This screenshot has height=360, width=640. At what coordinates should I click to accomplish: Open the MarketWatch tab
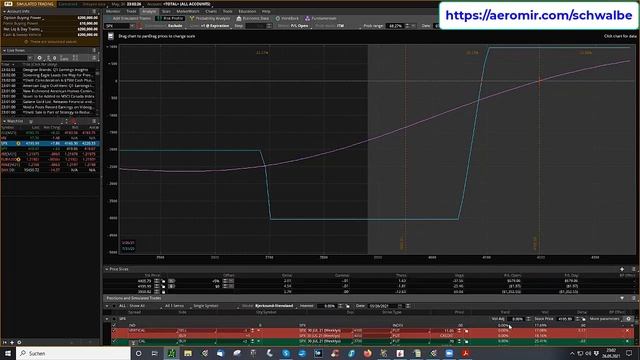click(188, 11)
